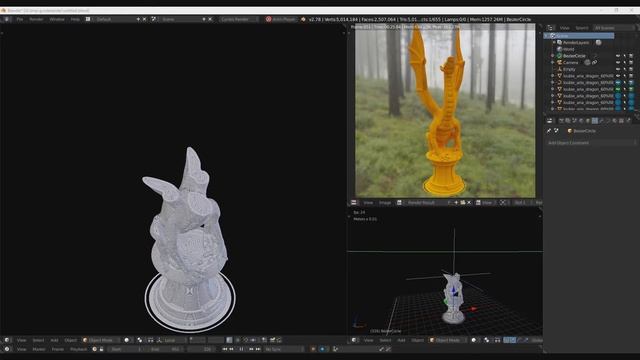The height and width of the screenshot is (360, 640).
Task: Toggle the pin icon in properties context
Action: coord(549,131)
